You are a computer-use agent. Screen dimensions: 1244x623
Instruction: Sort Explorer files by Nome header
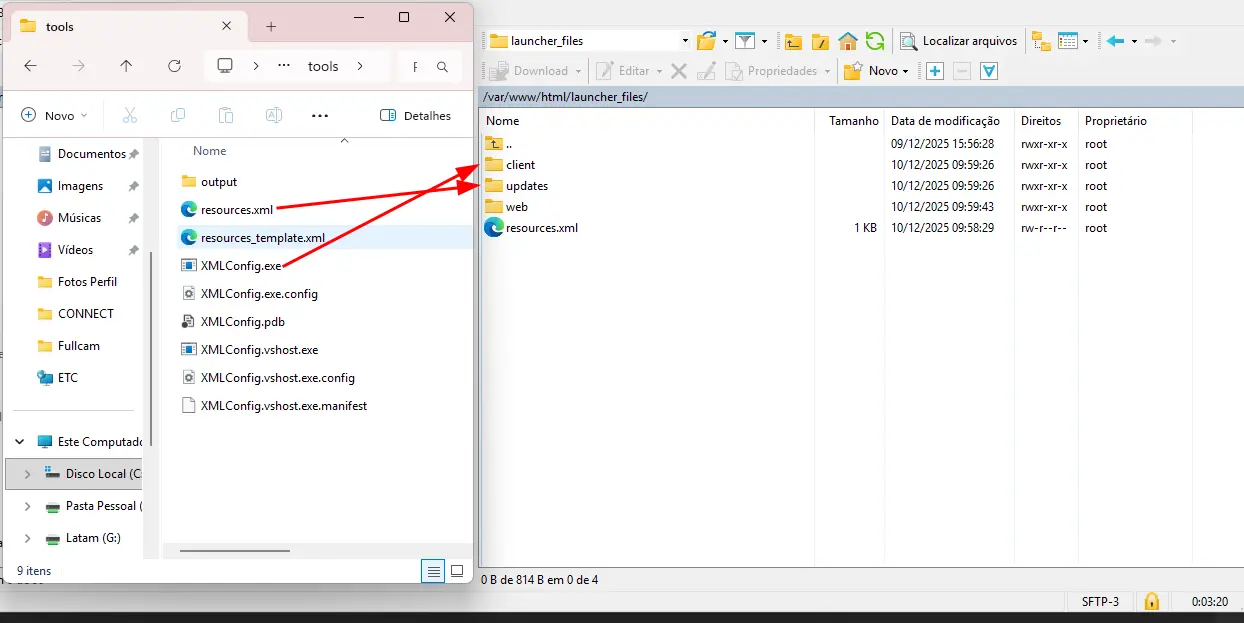click(x=210, y=151)
